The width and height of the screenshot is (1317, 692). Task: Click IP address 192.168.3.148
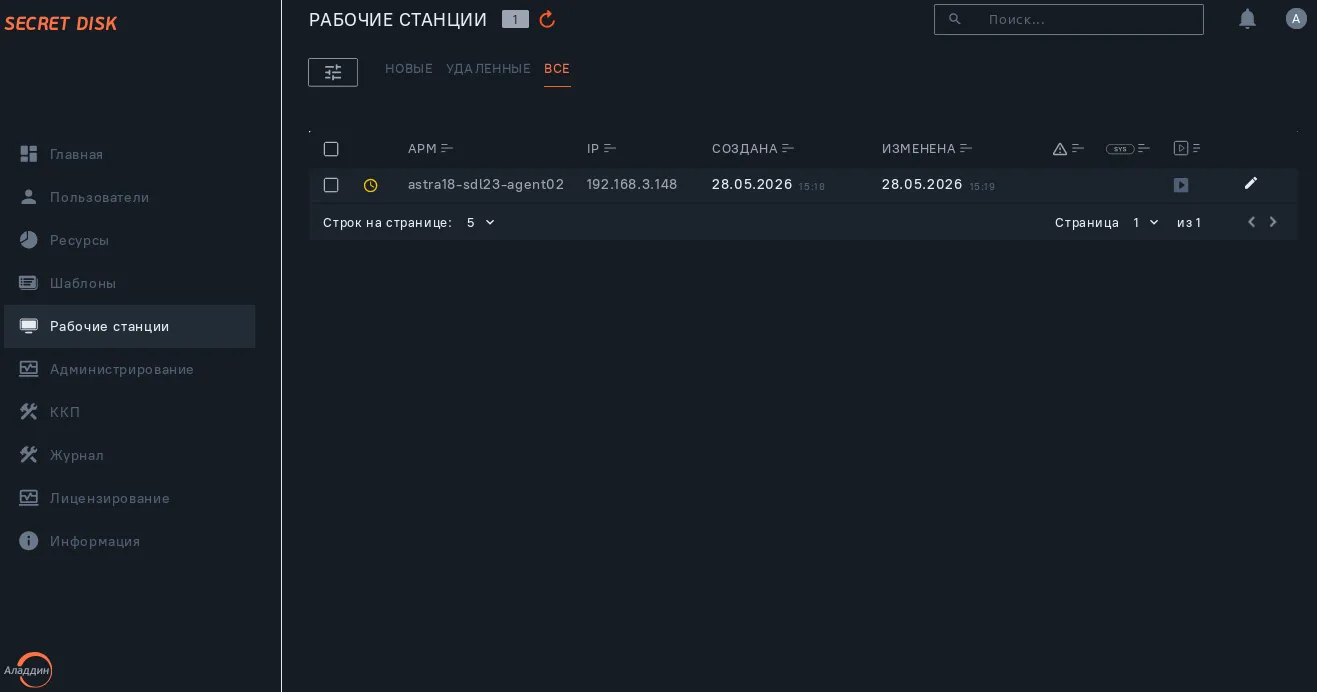pos(632,185)
